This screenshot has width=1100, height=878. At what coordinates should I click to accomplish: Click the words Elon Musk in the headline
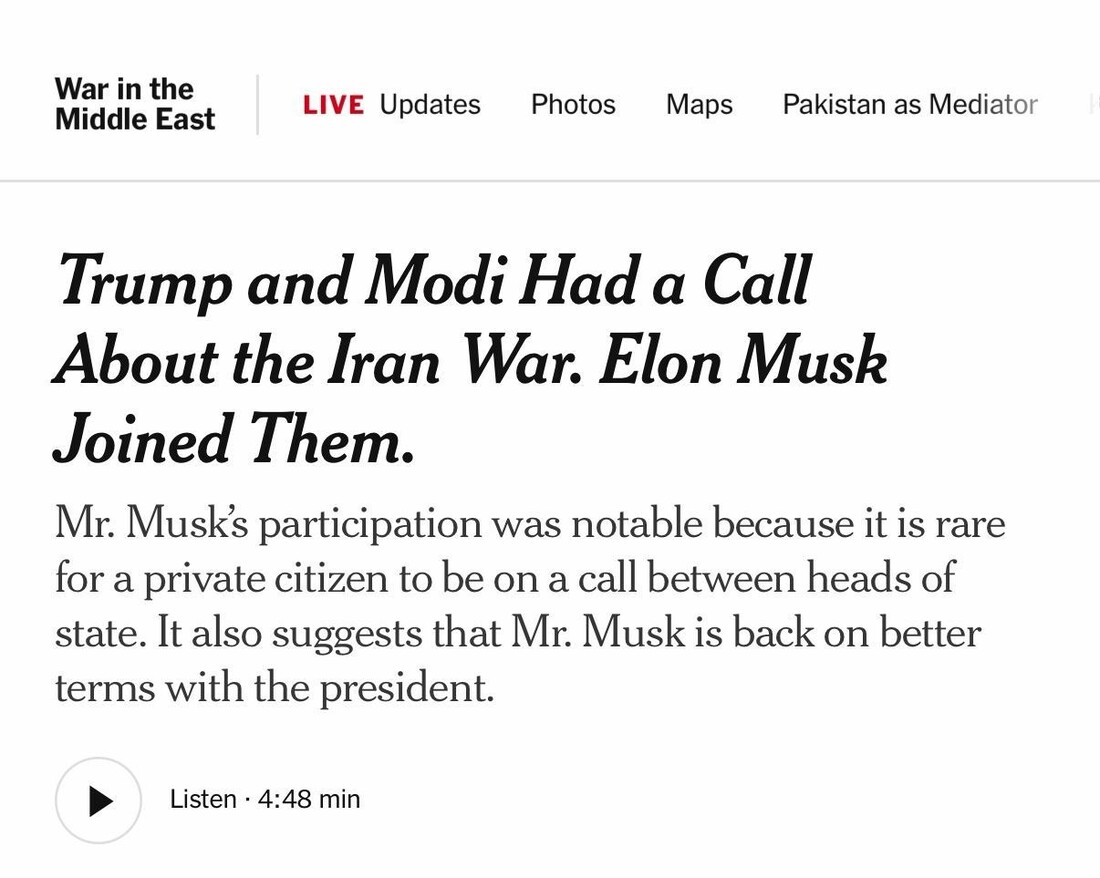click(743, 361)
